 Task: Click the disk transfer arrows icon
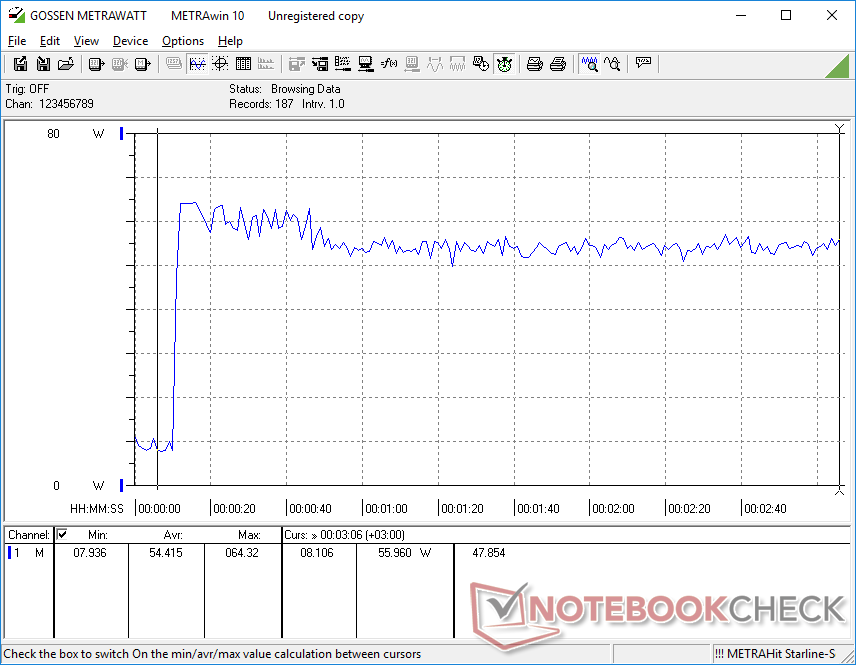click(319, 64)
